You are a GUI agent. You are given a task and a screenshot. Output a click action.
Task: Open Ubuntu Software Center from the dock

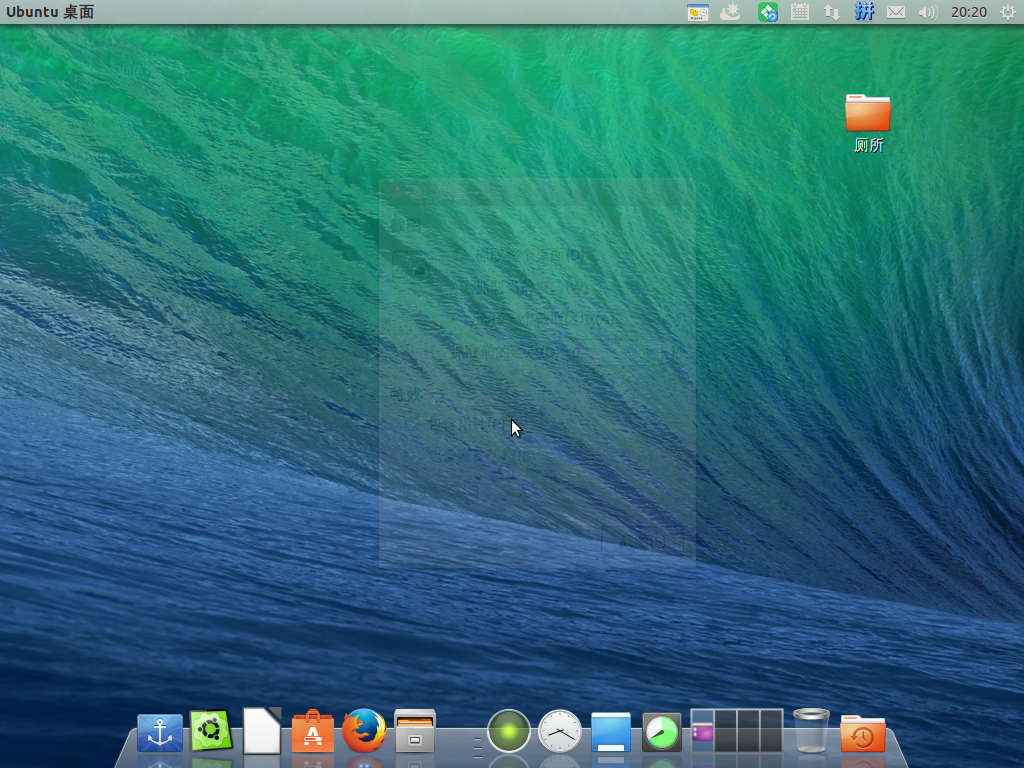[x=313, y=731]
